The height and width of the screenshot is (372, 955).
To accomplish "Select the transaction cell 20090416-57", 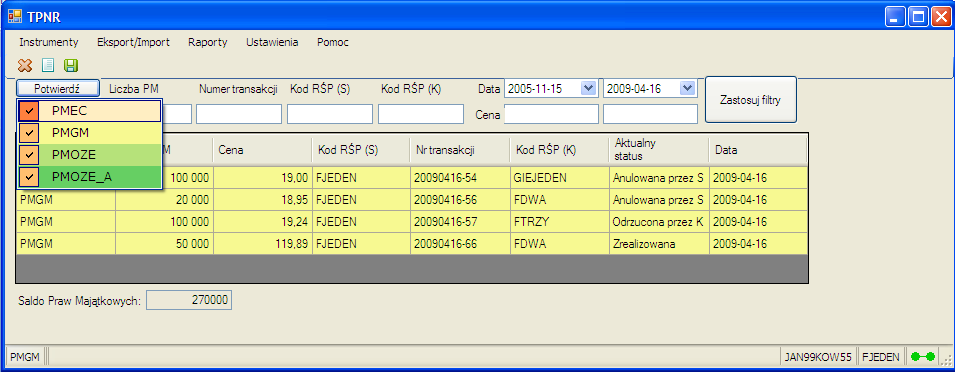I will (460, 222).
